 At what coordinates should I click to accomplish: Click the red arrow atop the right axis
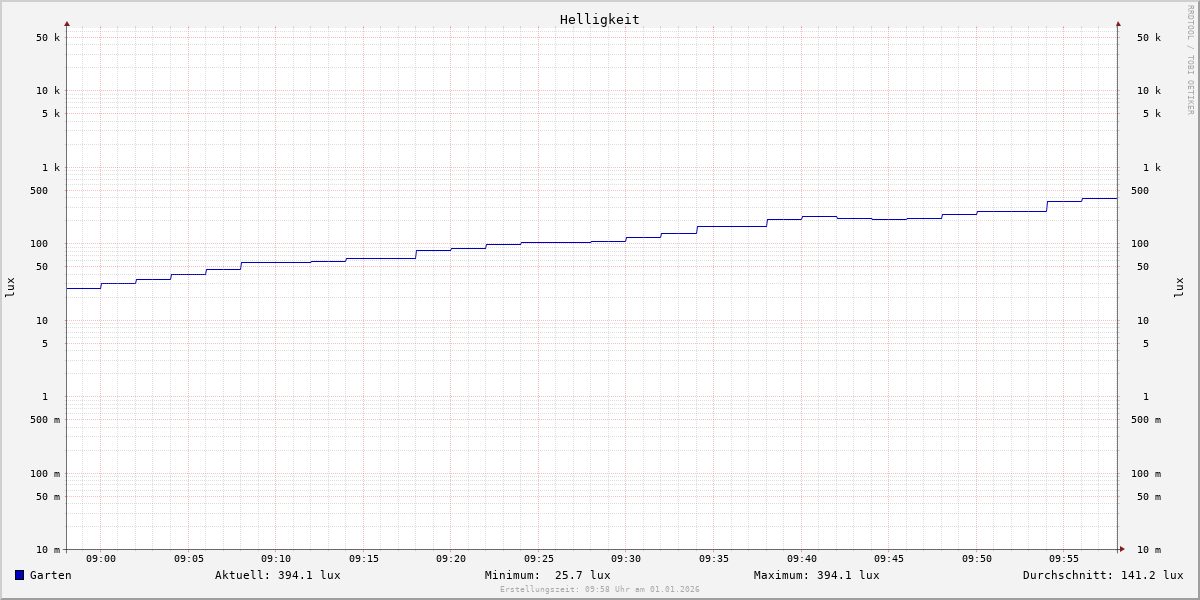tap(1118, 23)
